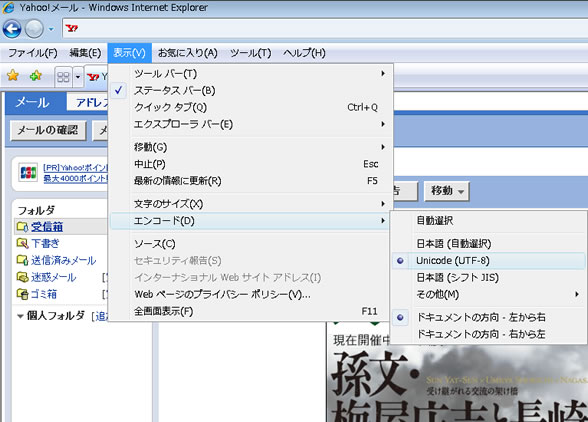Screen dimensions: 588x422
Task: Click inside the address bar field
Action: point(325,29)
